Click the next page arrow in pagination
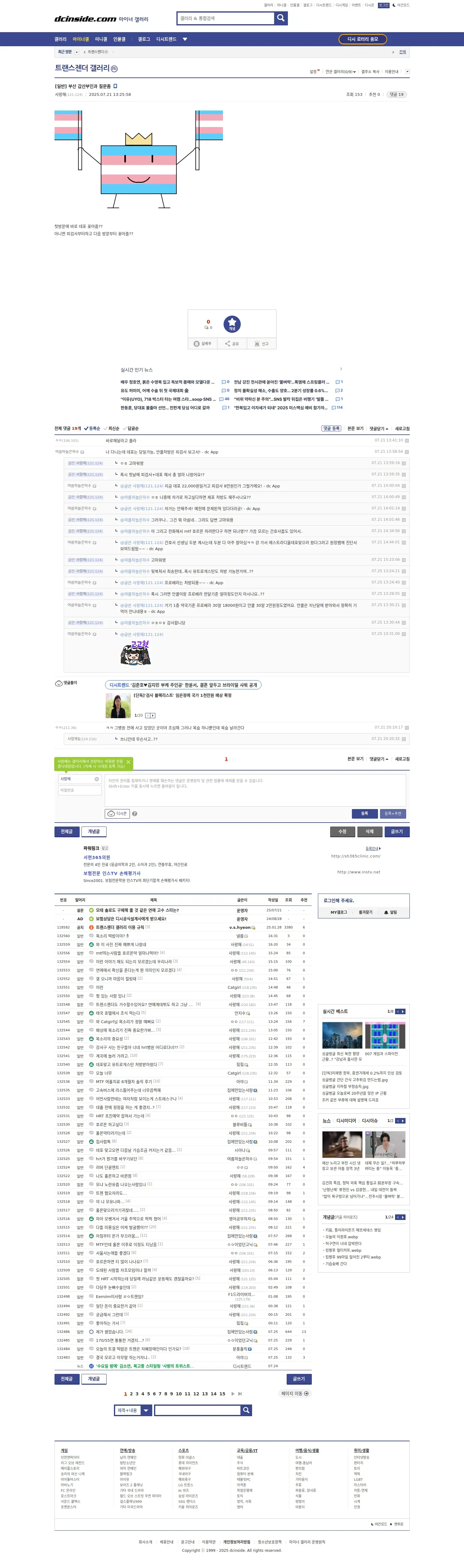464x1568 pixels. 232,1393
